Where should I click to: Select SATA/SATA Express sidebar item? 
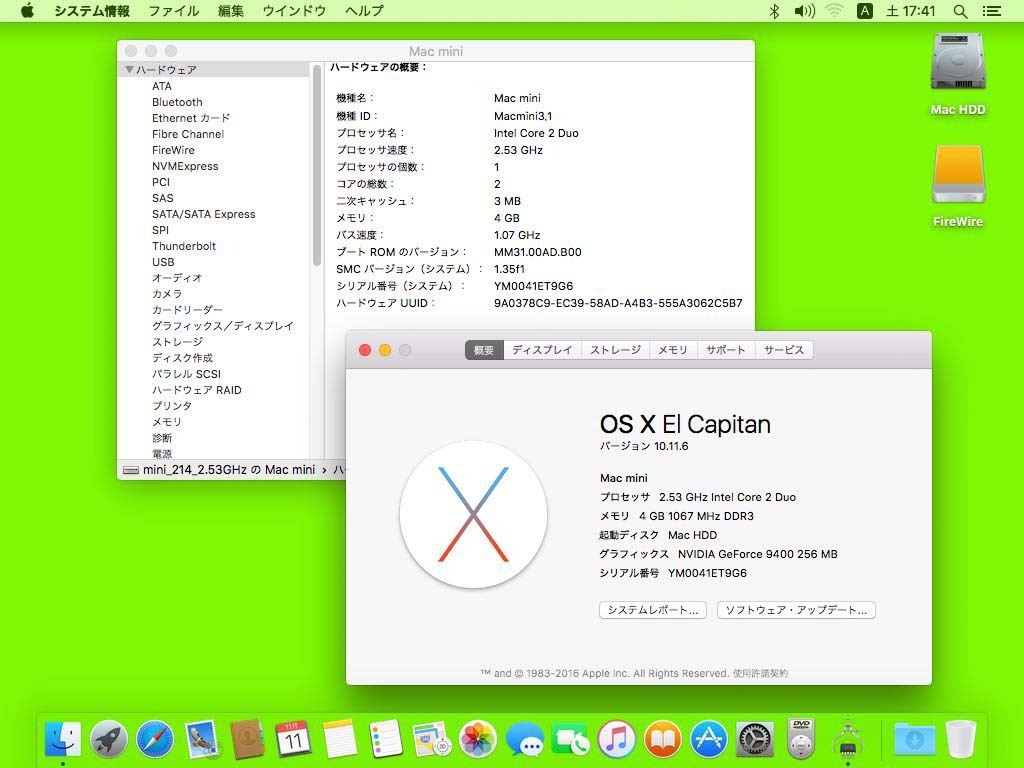(x=203, y=214)
